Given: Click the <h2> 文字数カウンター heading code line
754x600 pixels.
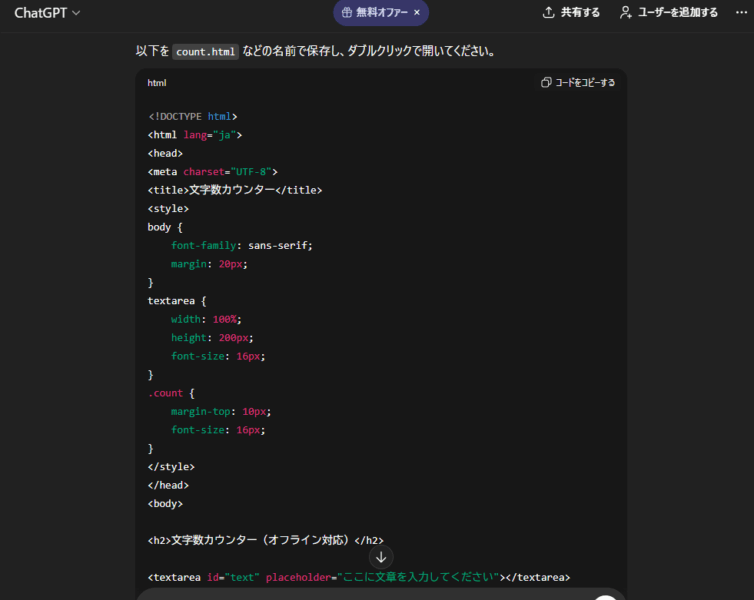Looking at the screenshot, I should tap(265, 540).
